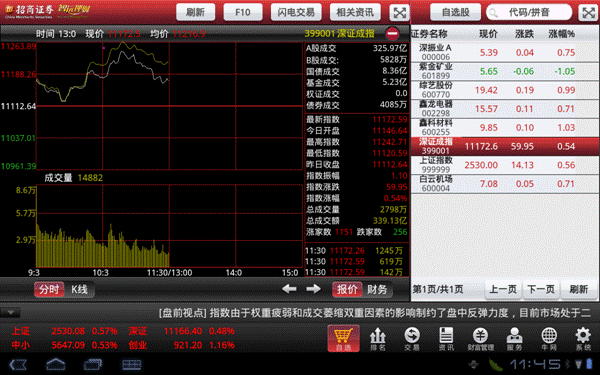Open the 排名 ranking chart icon
Screen dimensions: 600x375
(x=377, y=339)
